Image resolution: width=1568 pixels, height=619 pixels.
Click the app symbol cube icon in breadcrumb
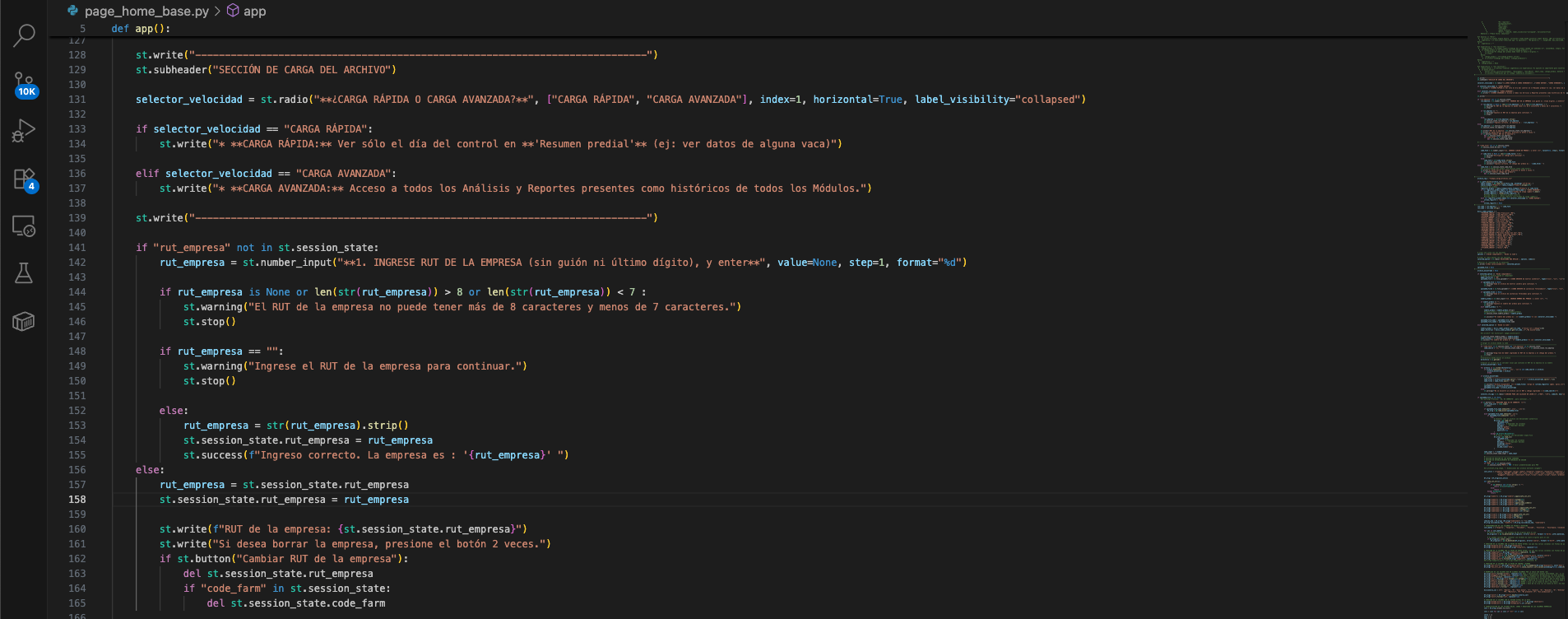[x=233, y=11]
